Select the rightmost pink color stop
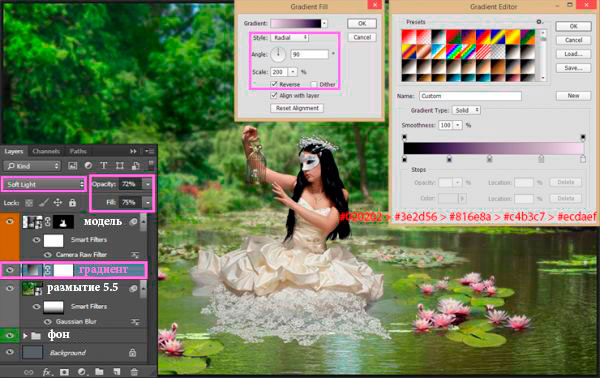The width and height of the screenshot is (600, 378). (583, 158)
